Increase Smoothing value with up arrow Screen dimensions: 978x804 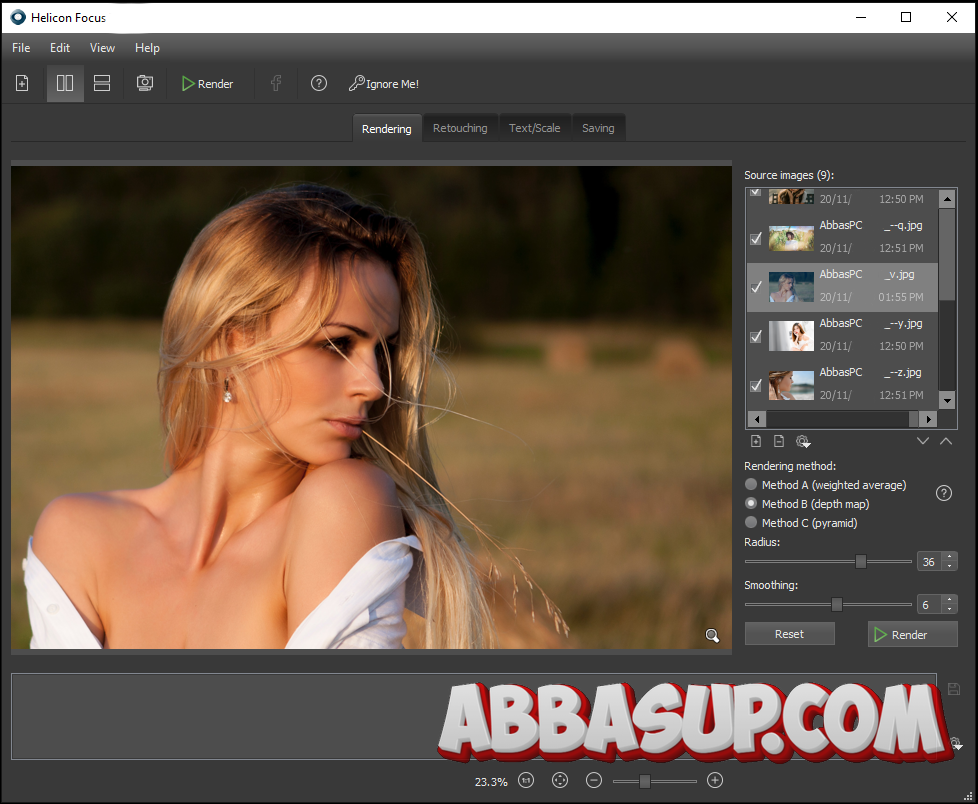click(x=950, y=599)
